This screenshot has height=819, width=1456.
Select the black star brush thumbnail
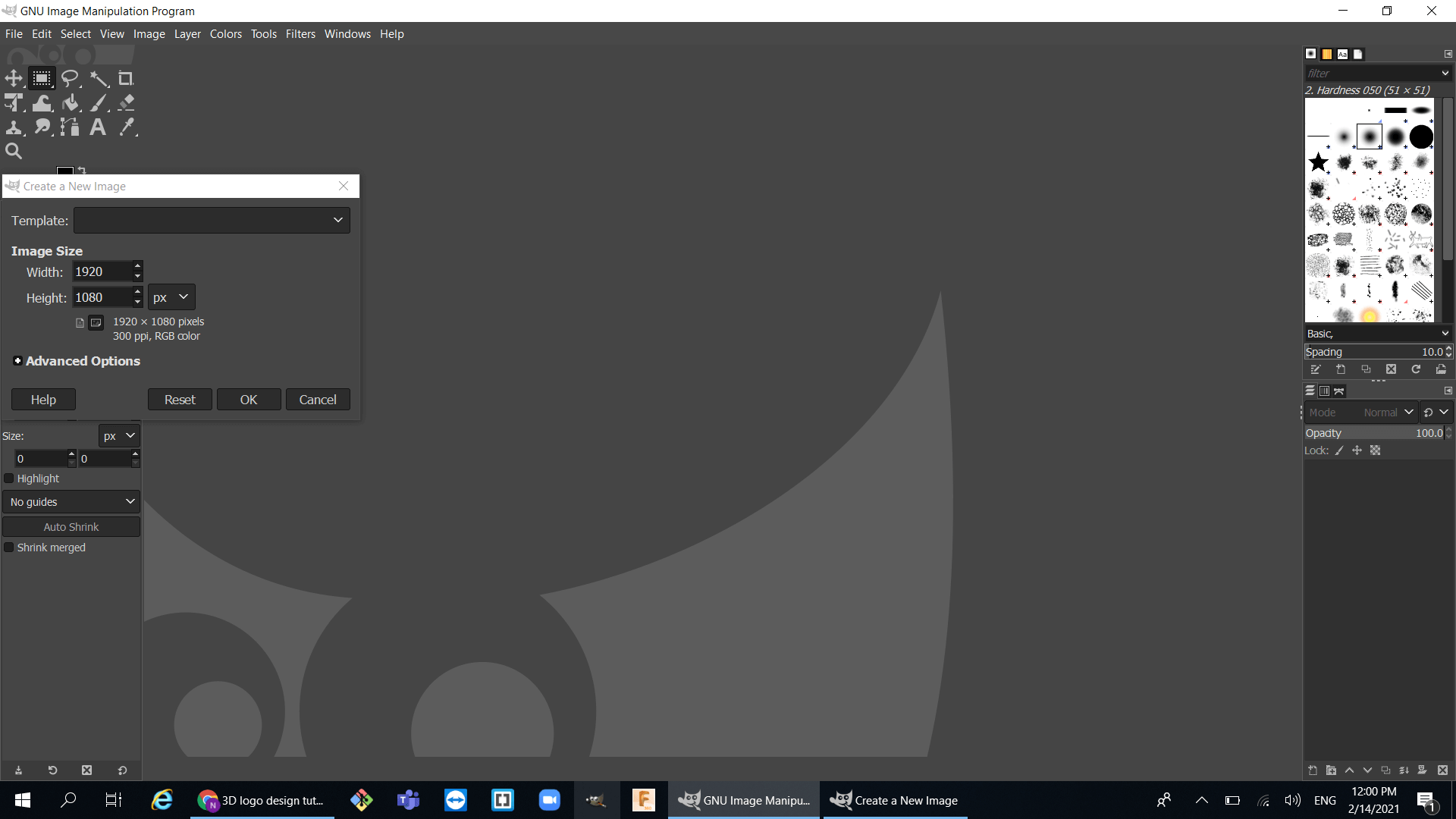point(1319,162)
